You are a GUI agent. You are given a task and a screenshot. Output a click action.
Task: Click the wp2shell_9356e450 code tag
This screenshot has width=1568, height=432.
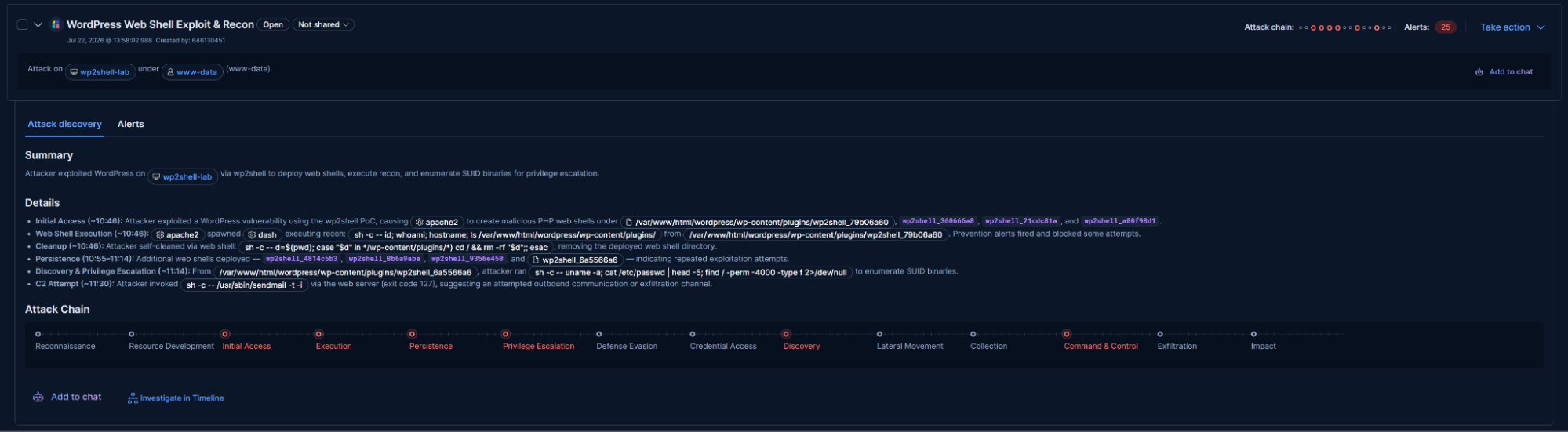467,259
